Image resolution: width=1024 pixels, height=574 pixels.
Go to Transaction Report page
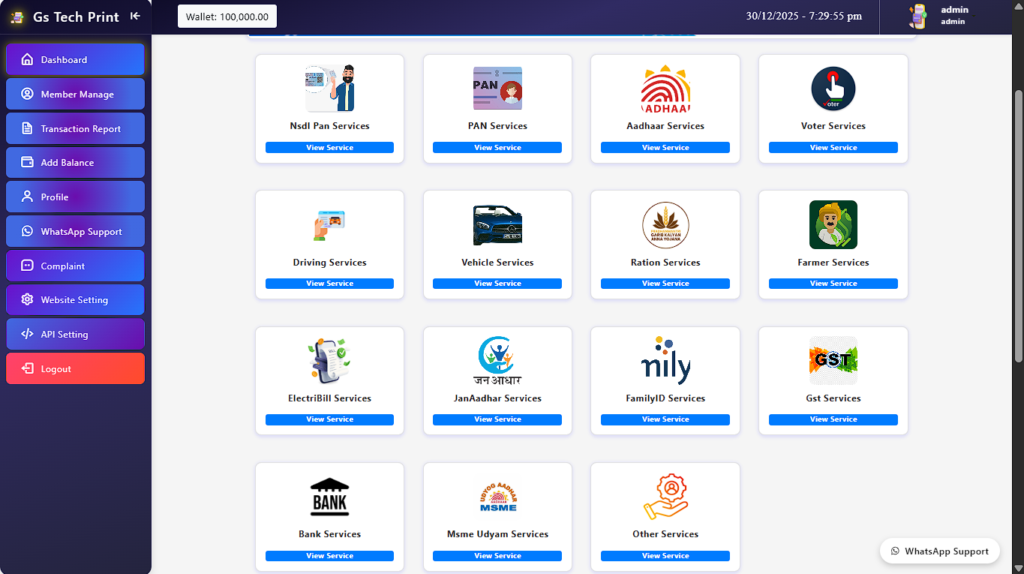click(76, 129)
